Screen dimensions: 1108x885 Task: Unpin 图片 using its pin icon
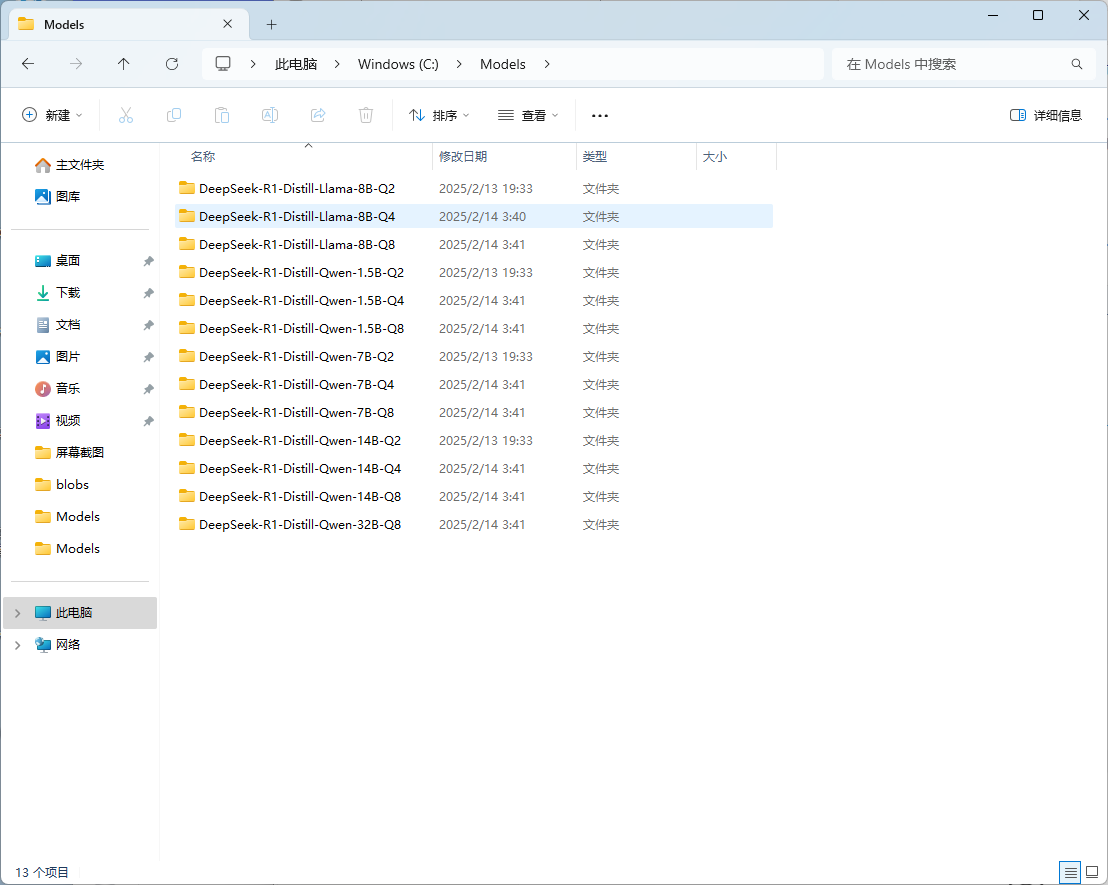(x=148, y=358)
